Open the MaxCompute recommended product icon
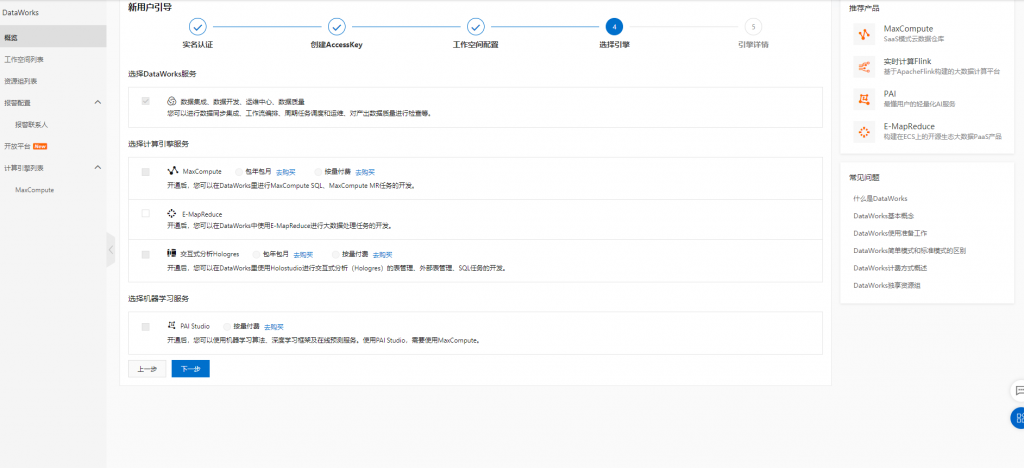The width and height of the screenshot is (1024, 468). coord(864,34)
